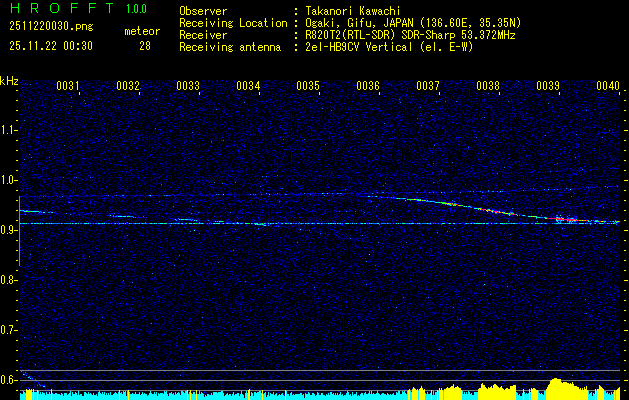Click version number 1.0.0
This screenshot has height=400, width=629.
point(136,9)
